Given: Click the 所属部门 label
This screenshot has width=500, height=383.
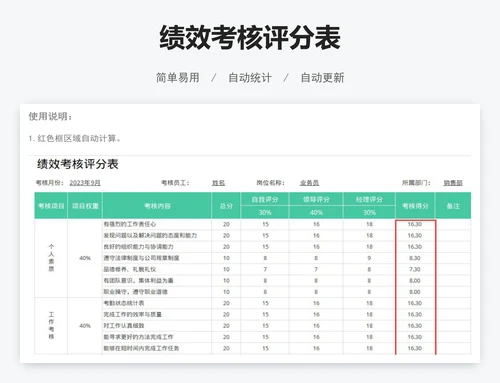Looking at the screenshot, I should [416, 183].
